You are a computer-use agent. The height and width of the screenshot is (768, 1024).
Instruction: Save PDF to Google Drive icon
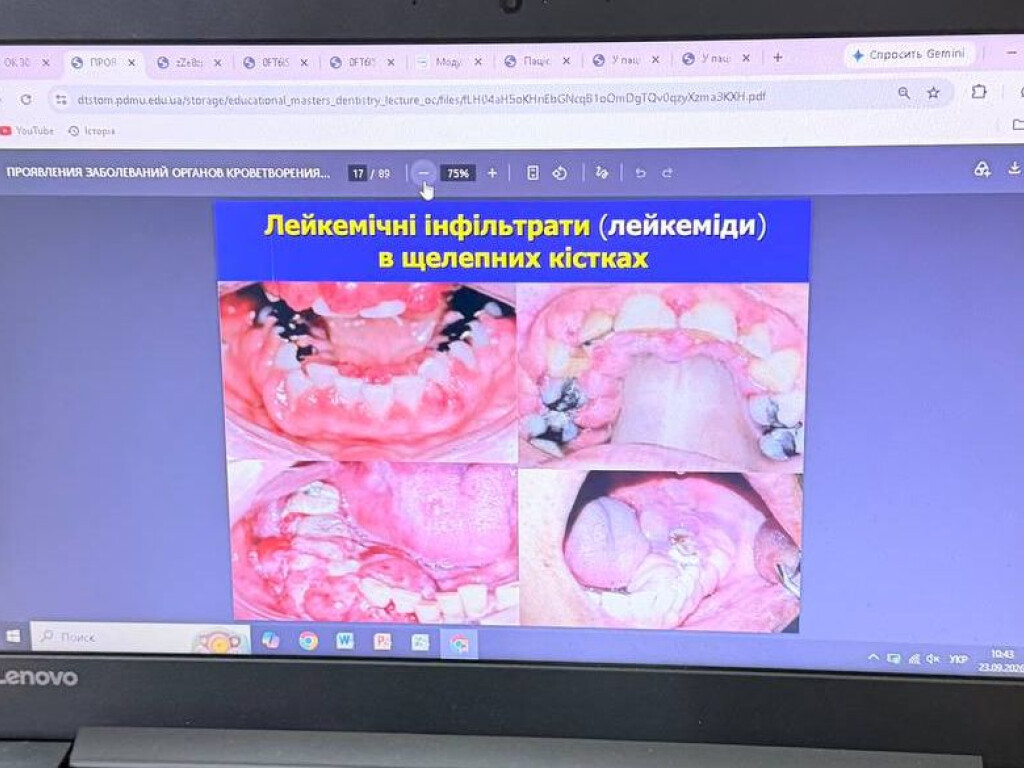point(982,170)
